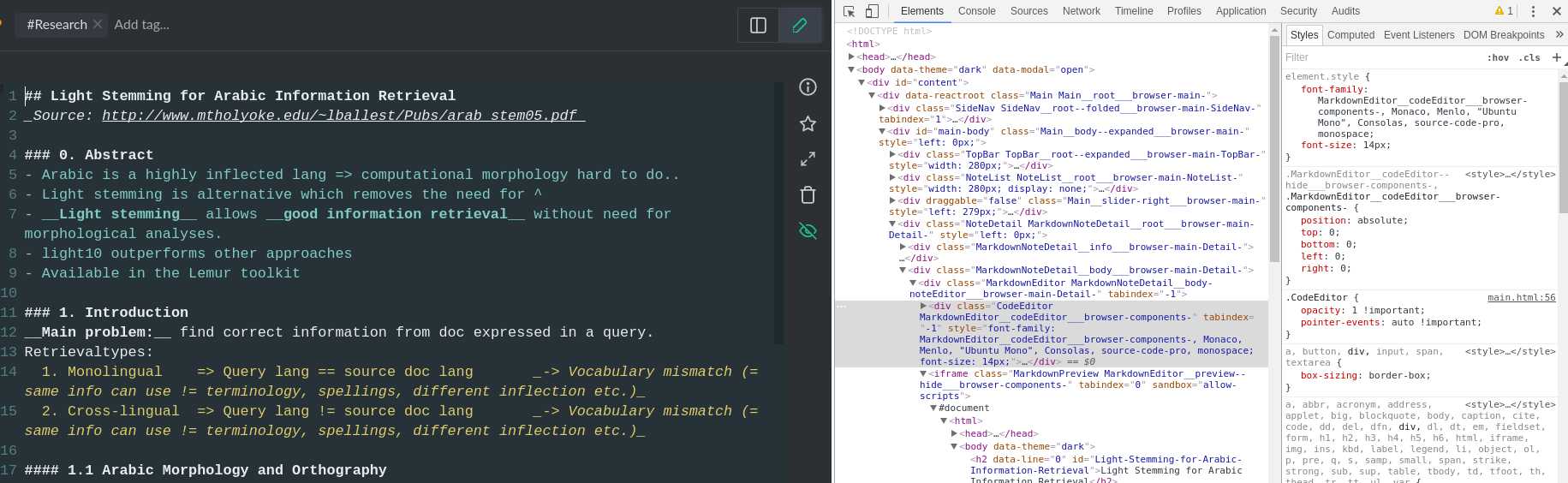The image size is (1568, 483).
Task: Open the Security tab
Action: 1298,11
